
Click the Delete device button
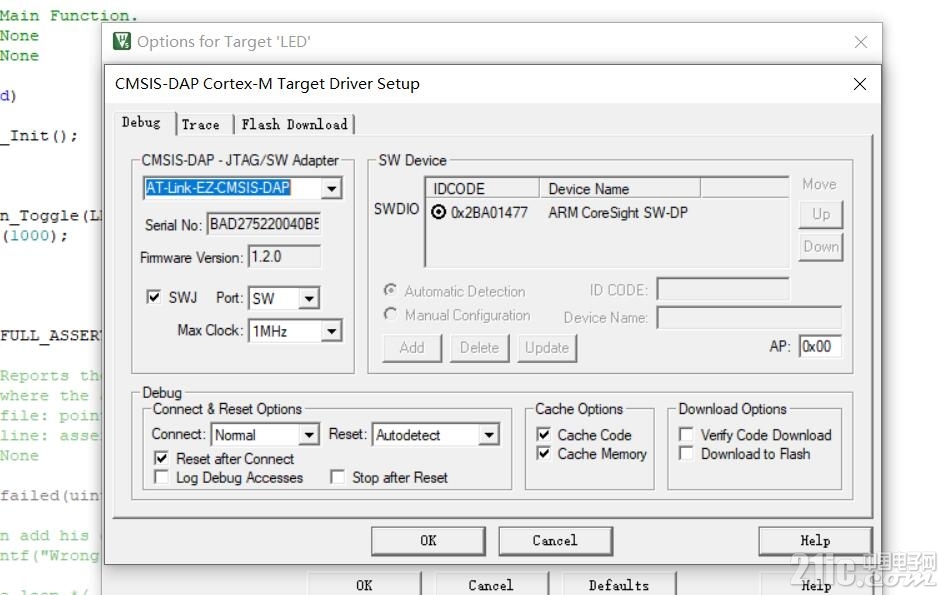479,348
